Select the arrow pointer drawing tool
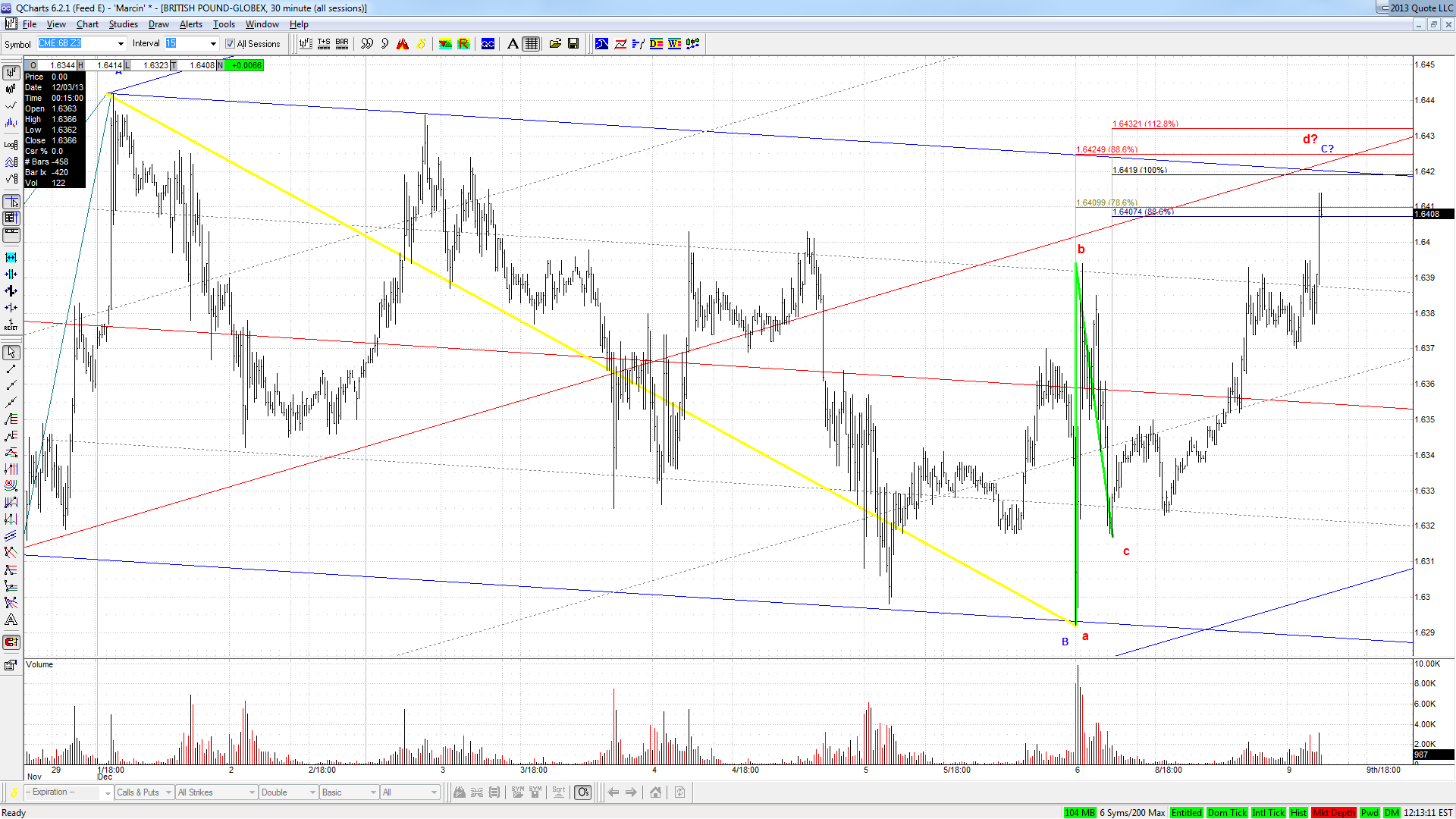 11,353
